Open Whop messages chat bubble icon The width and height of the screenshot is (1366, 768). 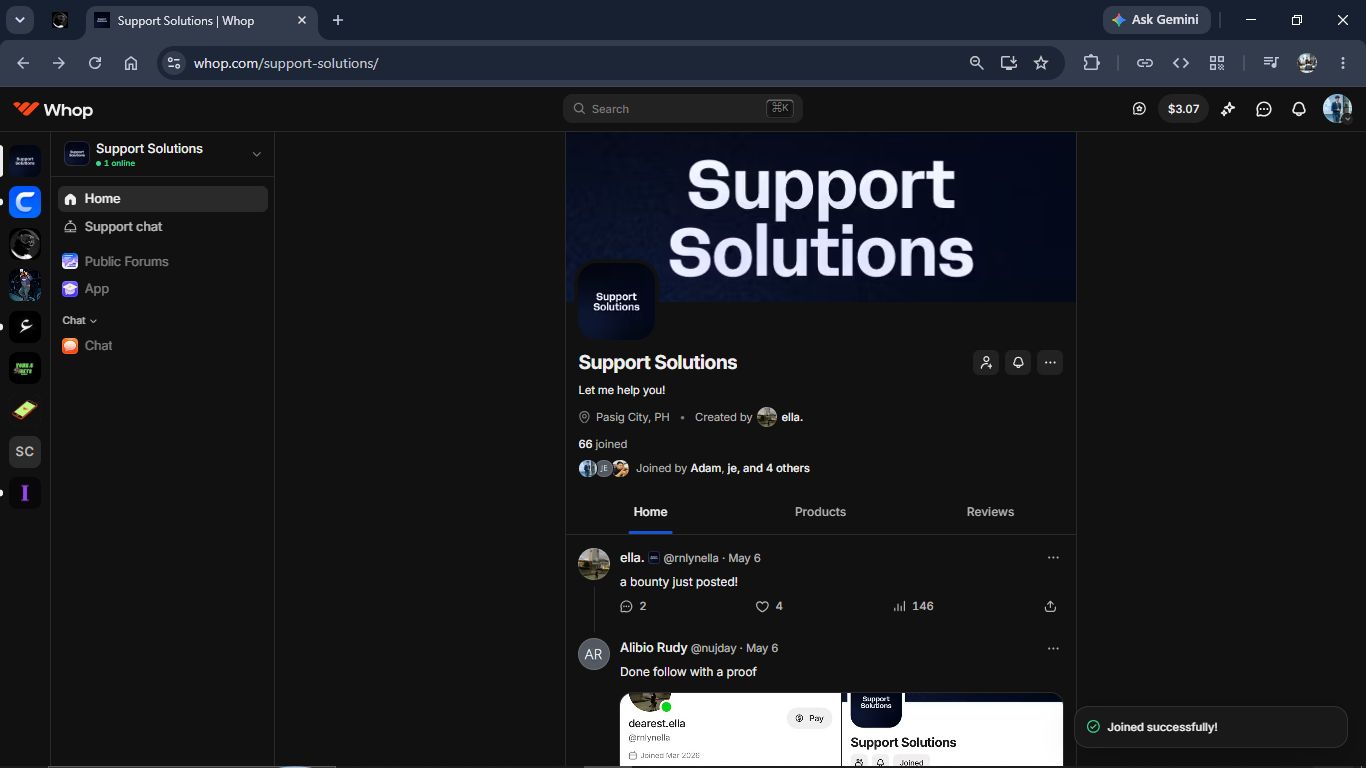point(1264,109)
